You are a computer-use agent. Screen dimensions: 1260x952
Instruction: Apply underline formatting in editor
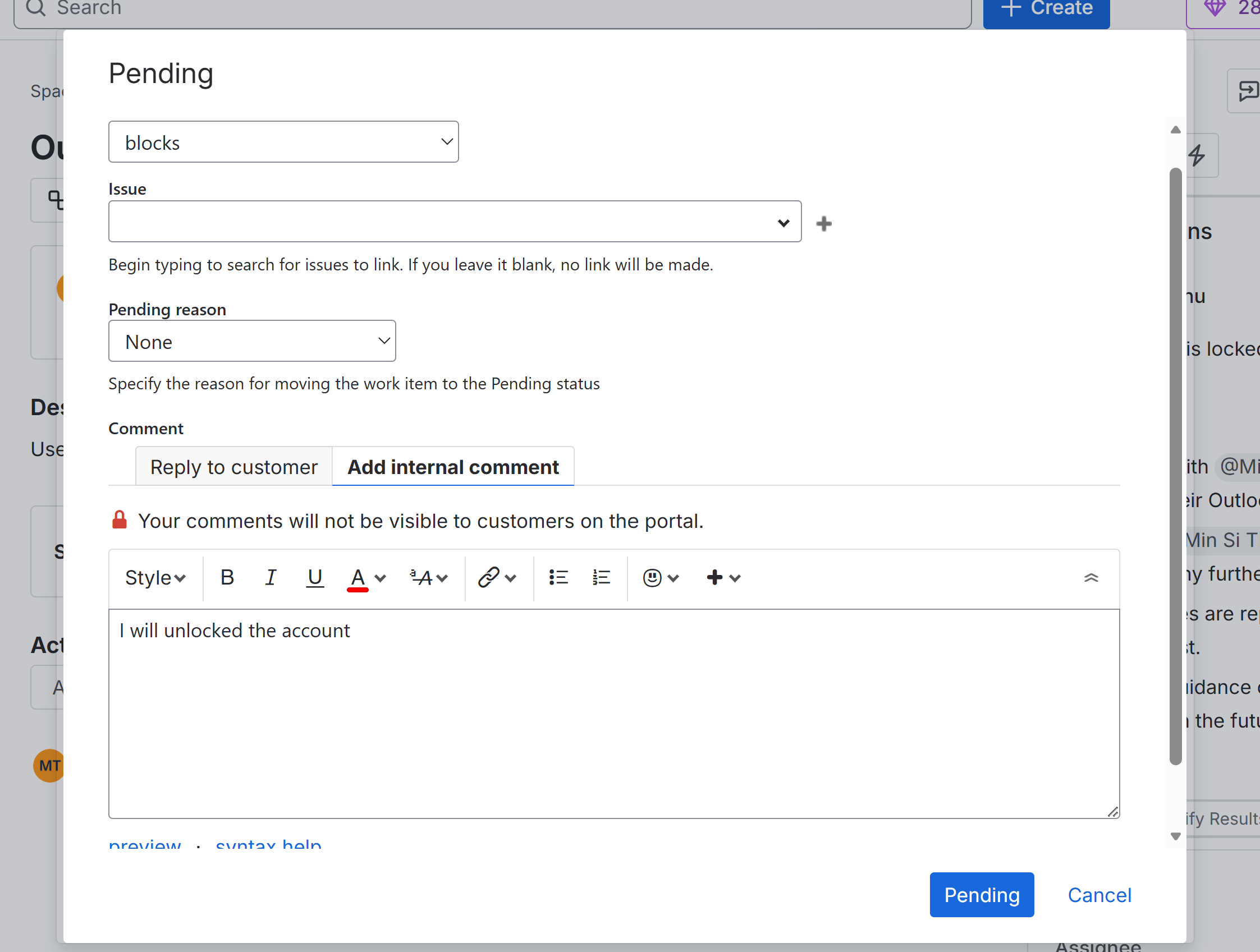point(314,578)
